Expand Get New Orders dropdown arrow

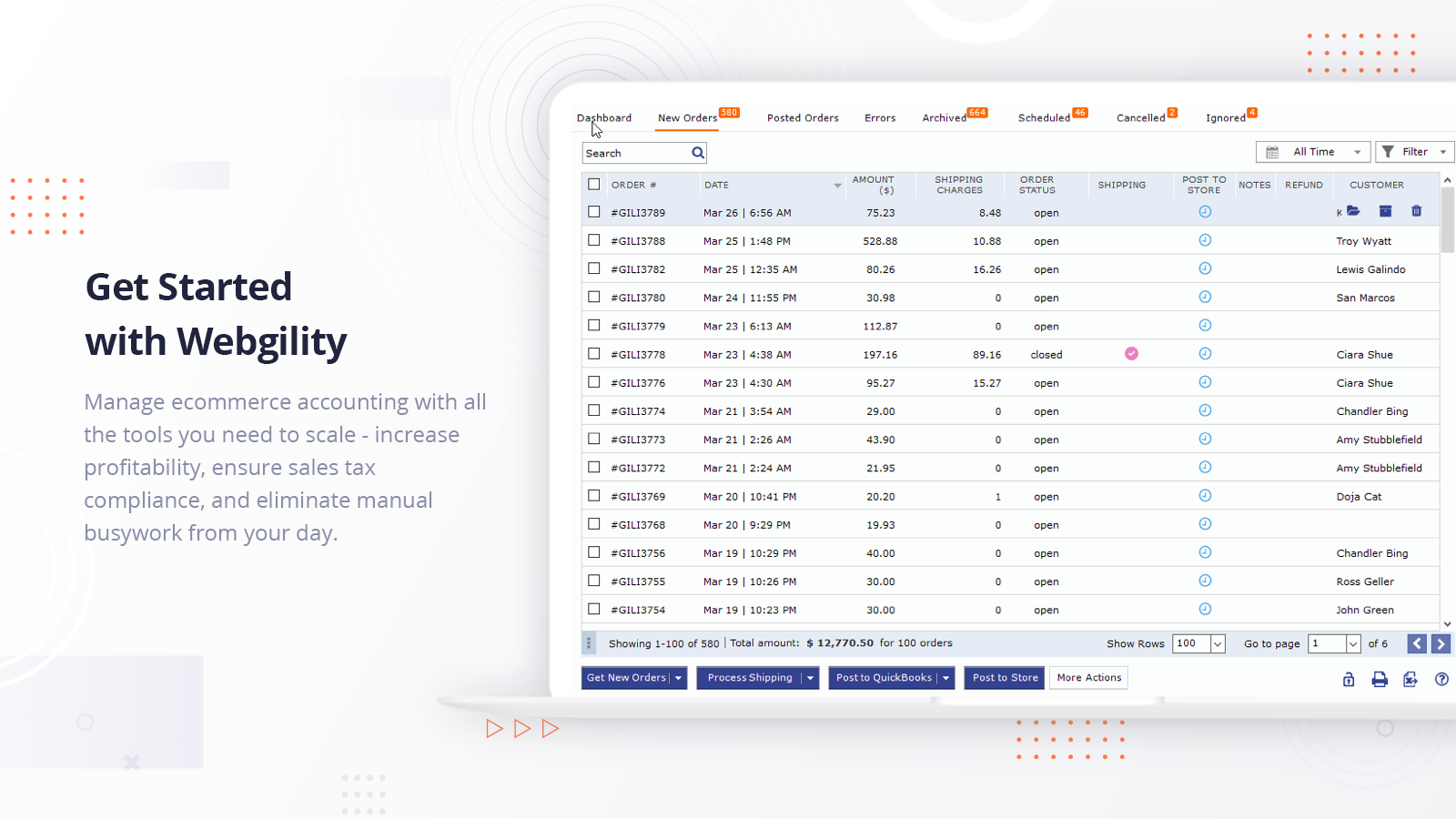[678, 678]
